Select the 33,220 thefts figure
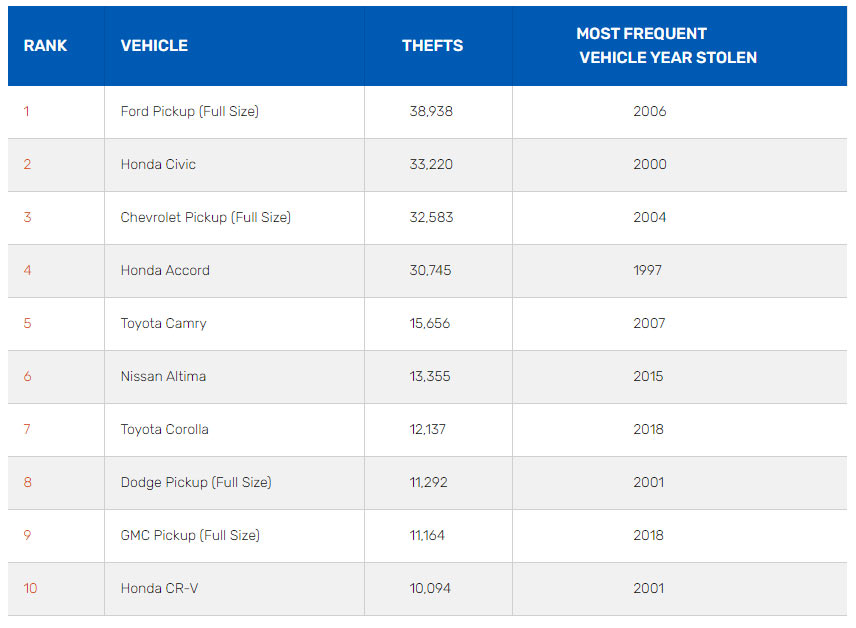This screenshot has height=628, width=856. [431, 164]
